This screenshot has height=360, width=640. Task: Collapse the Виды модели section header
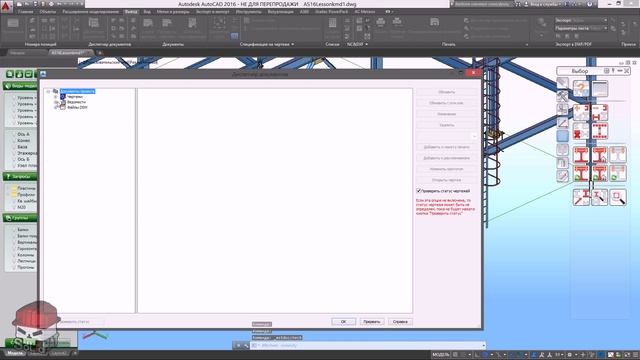(20, 86)
